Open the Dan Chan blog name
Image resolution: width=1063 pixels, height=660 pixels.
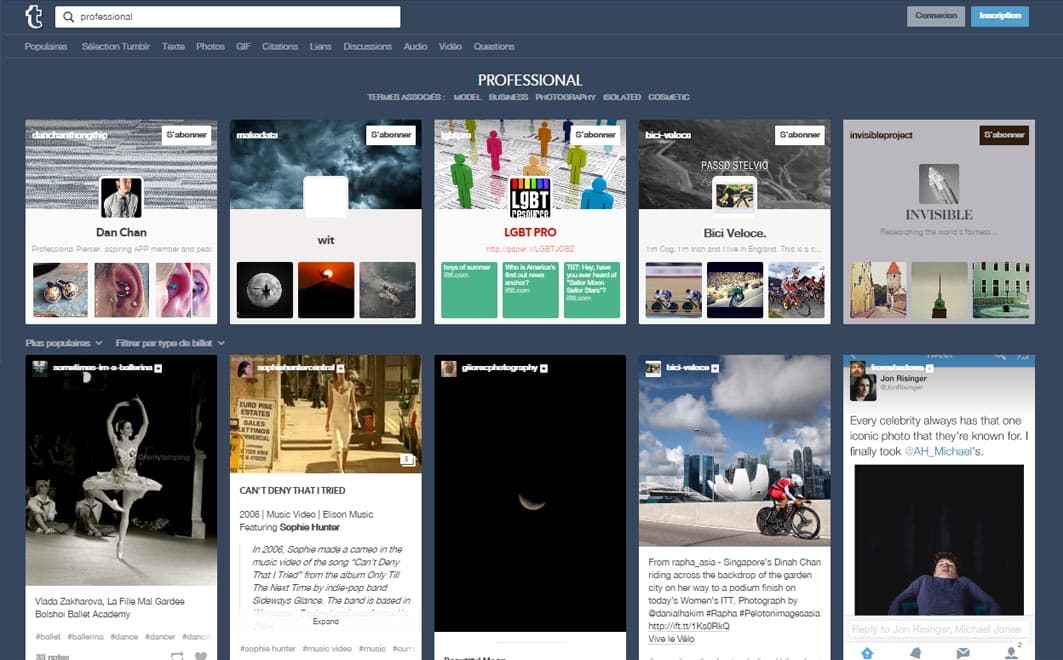[x=121, y=232]
